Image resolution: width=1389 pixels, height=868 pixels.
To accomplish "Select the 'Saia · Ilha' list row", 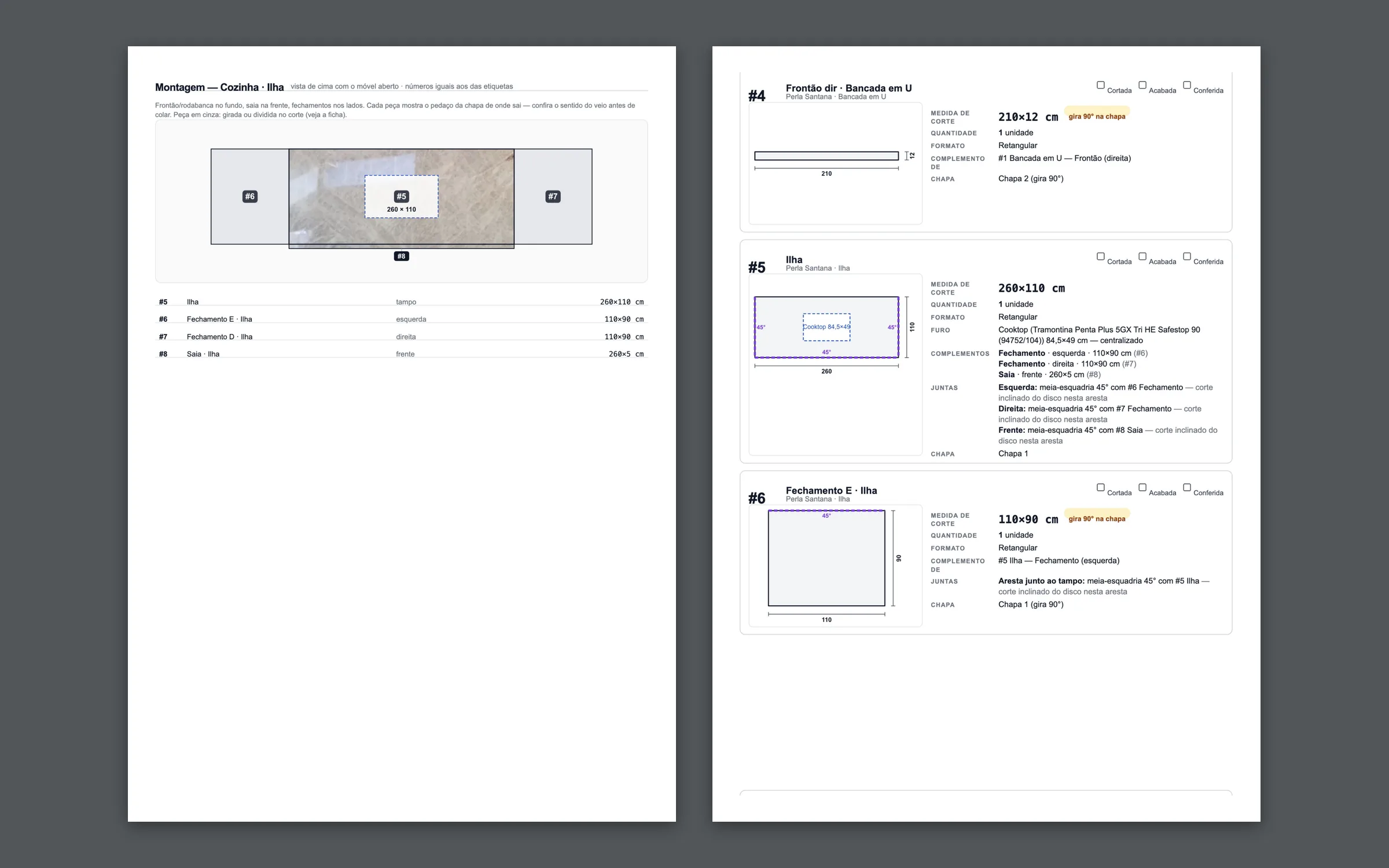I will pyautogui.click(x=401, y=354).
